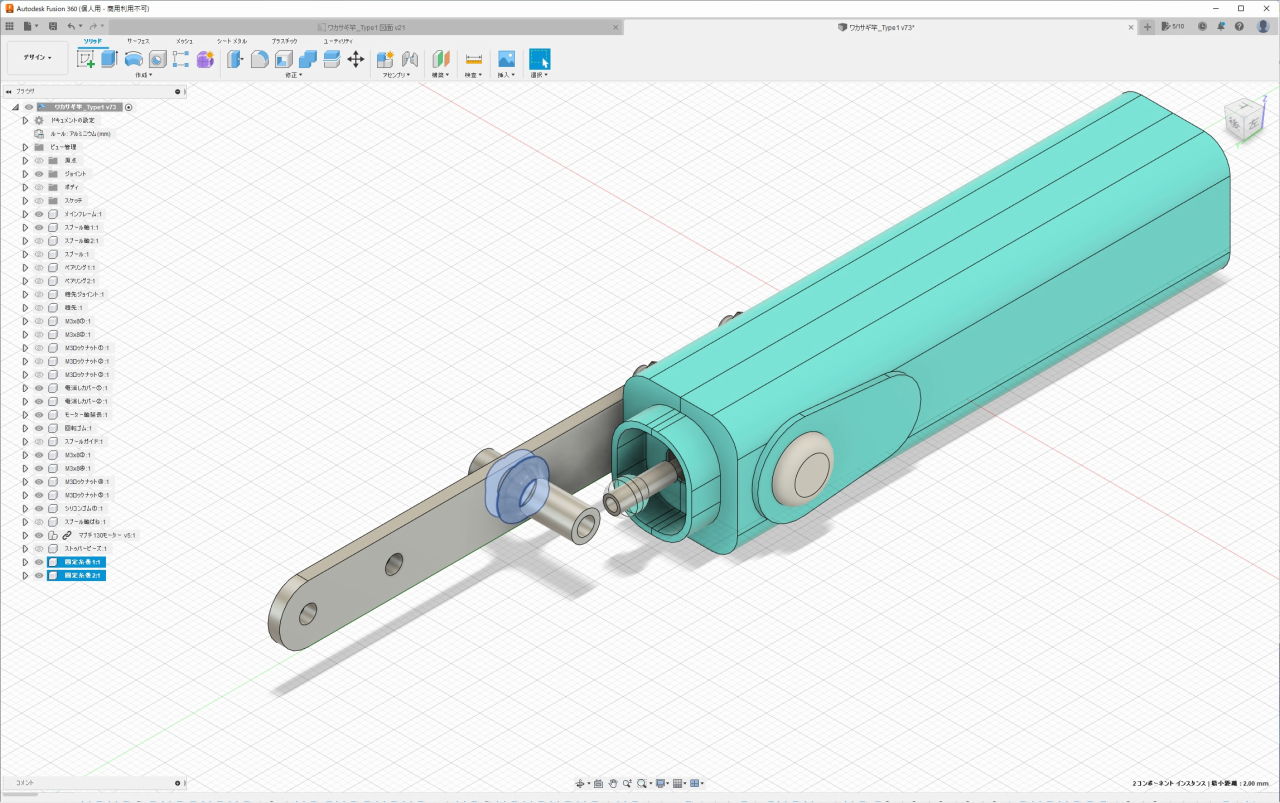
Task: Expand the ビュー管理 folder
Action: click(x=26, y=147)
